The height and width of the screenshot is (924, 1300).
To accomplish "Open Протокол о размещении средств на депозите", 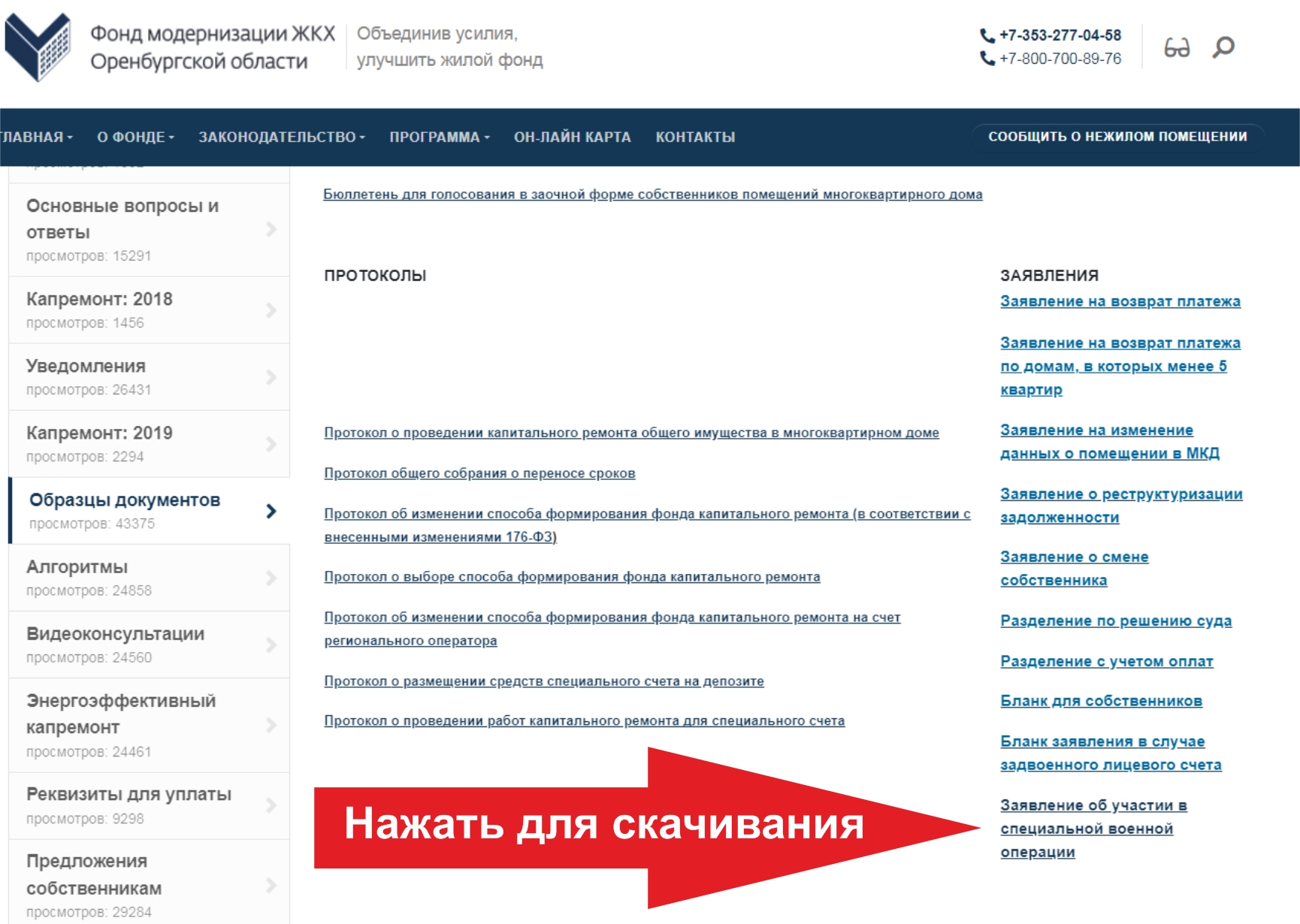I will point(544,681).
